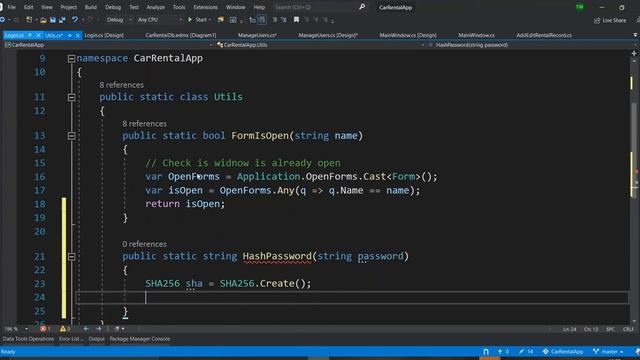
Task: Open the Package Manager Console tab
Action: 140,339
